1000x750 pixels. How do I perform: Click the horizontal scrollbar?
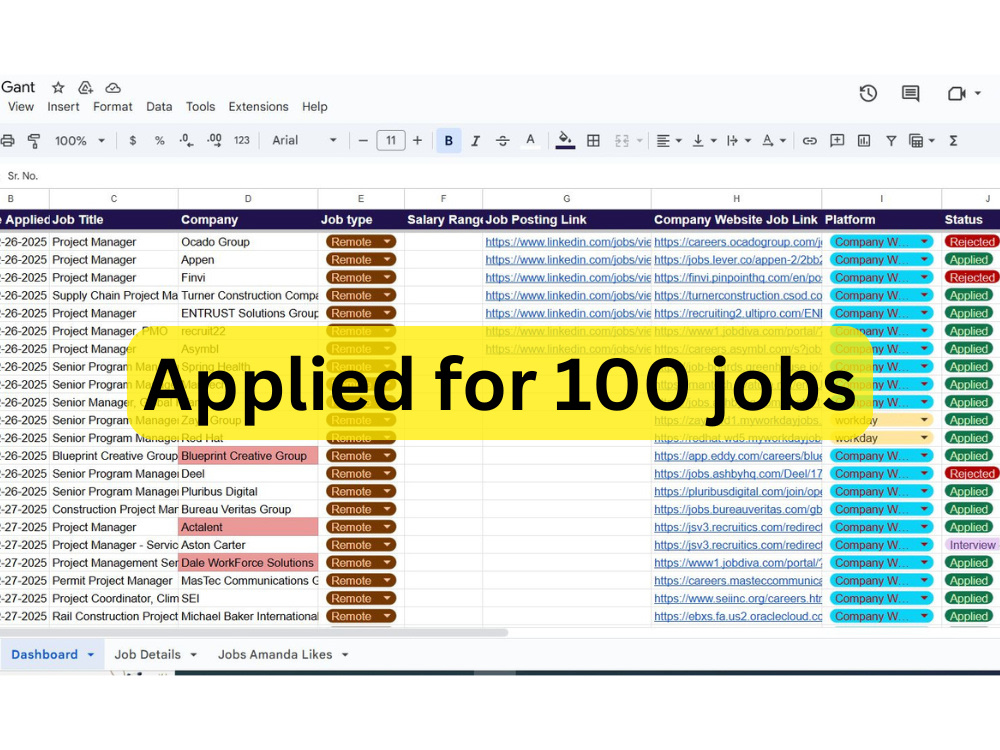click(x=254, y=633)
